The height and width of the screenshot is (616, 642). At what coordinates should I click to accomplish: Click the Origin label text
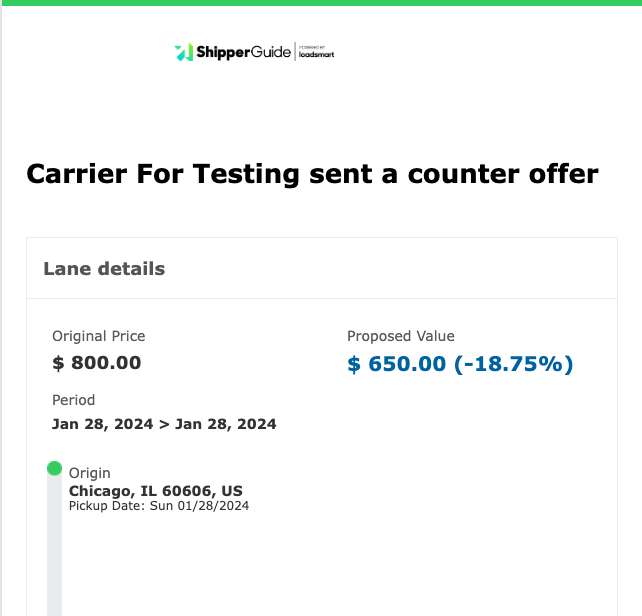pyautogui.click(x=90, y=473)
